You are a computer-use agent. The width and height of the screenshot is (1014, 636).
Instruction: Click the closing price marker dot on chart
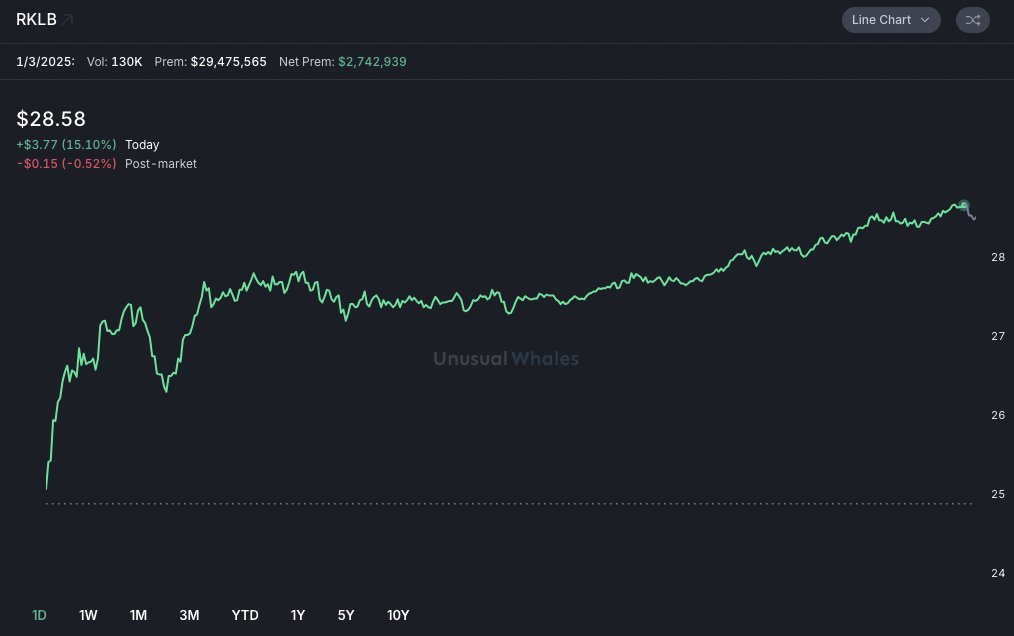964,206
